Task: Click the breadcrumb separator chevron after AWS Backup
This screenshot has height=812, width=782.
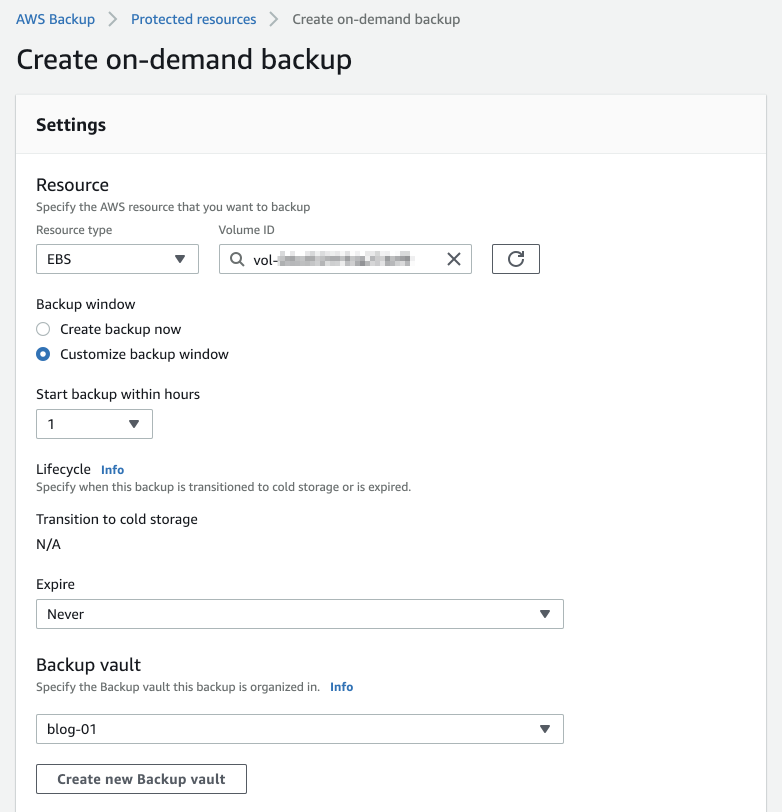Action: pyautogui.click(x=114, y=19)
